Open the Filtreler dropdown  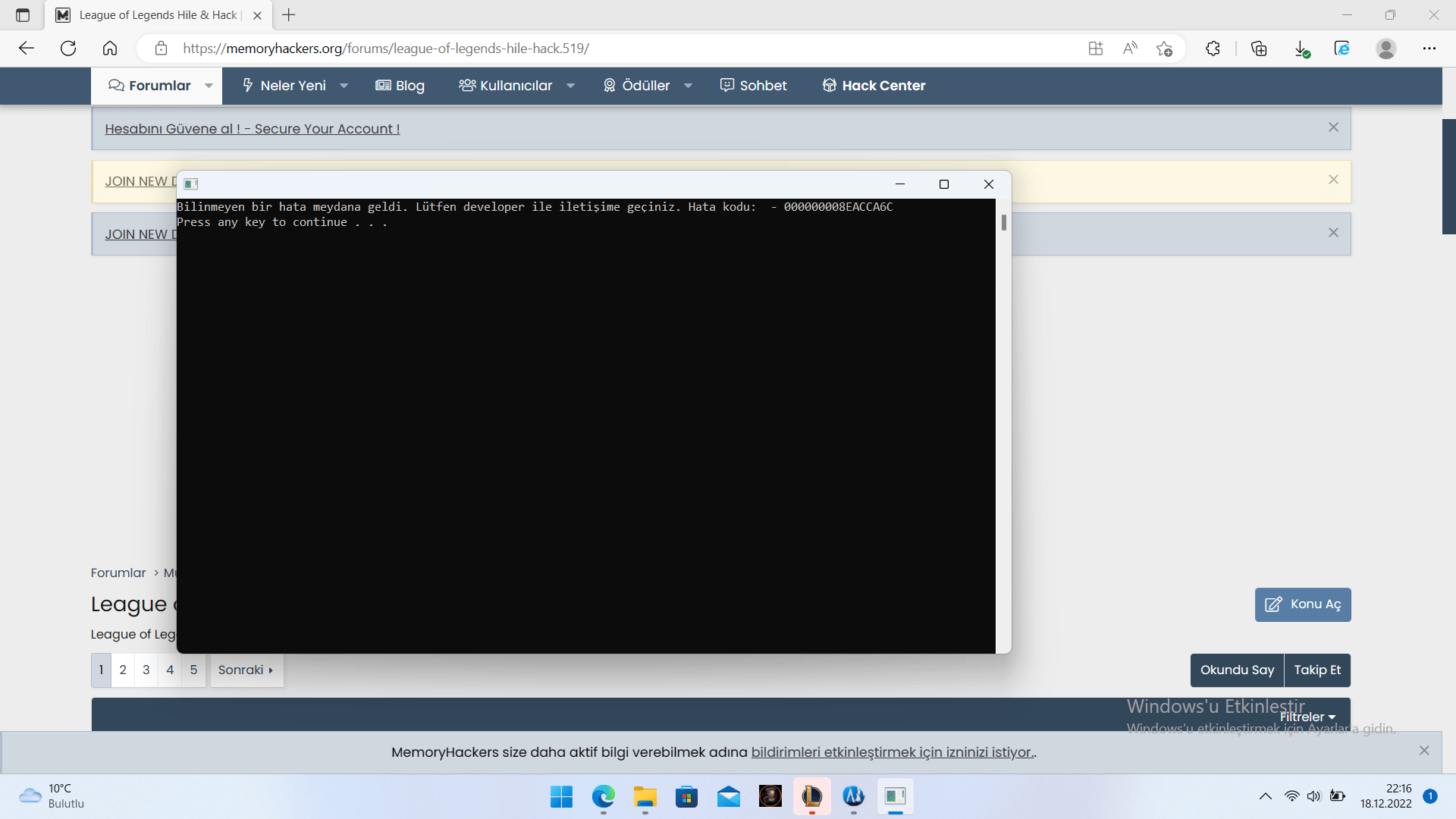(x=1307, y=717)
